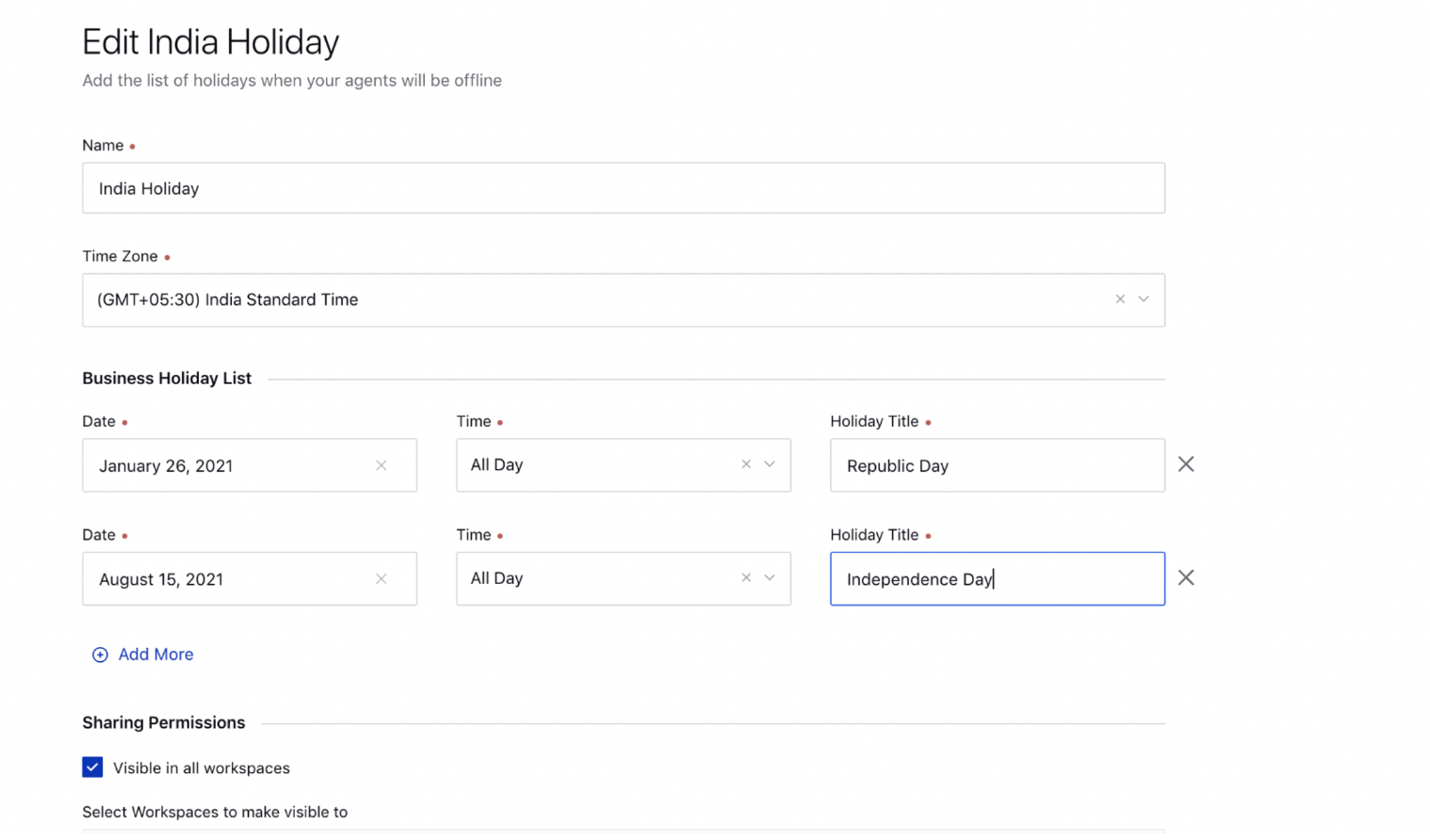1430x840 pixels.
Task: Click the Sharing Permissions heading
Action: pos(164,723)
